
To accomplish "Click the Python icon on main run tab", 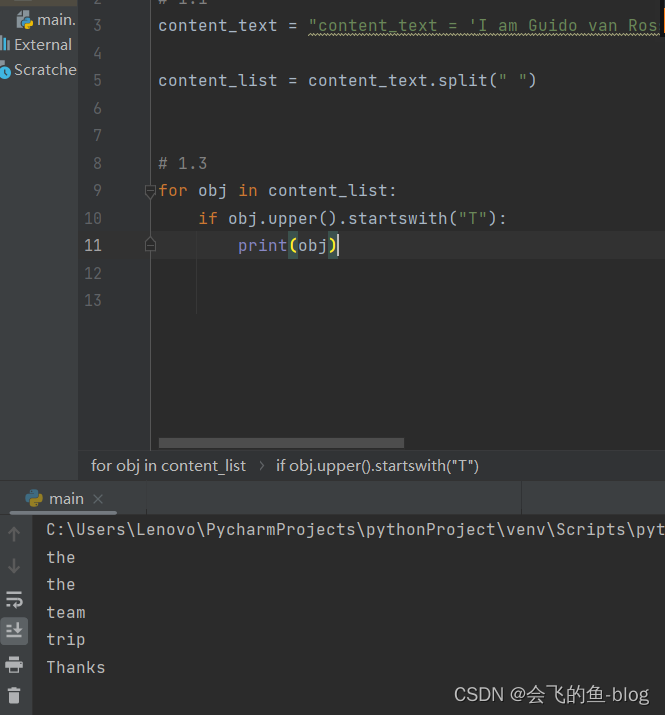I will [x=34, y=498].
